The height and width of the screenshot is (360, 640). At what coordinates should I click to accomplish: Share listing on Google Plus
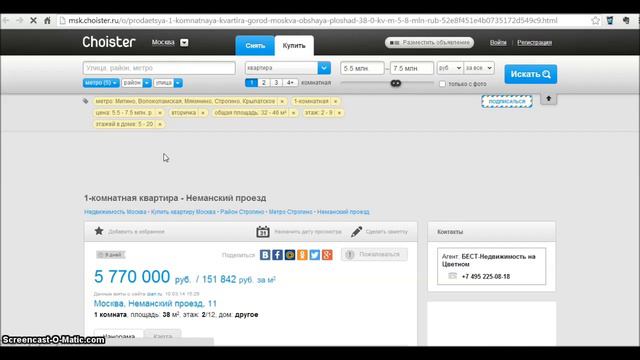click(x=327, y=255)
